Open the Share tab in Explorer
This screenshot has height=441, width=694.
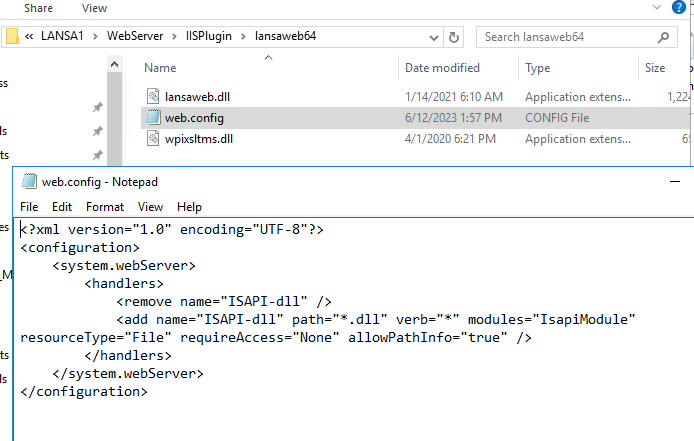pos(38,8)
